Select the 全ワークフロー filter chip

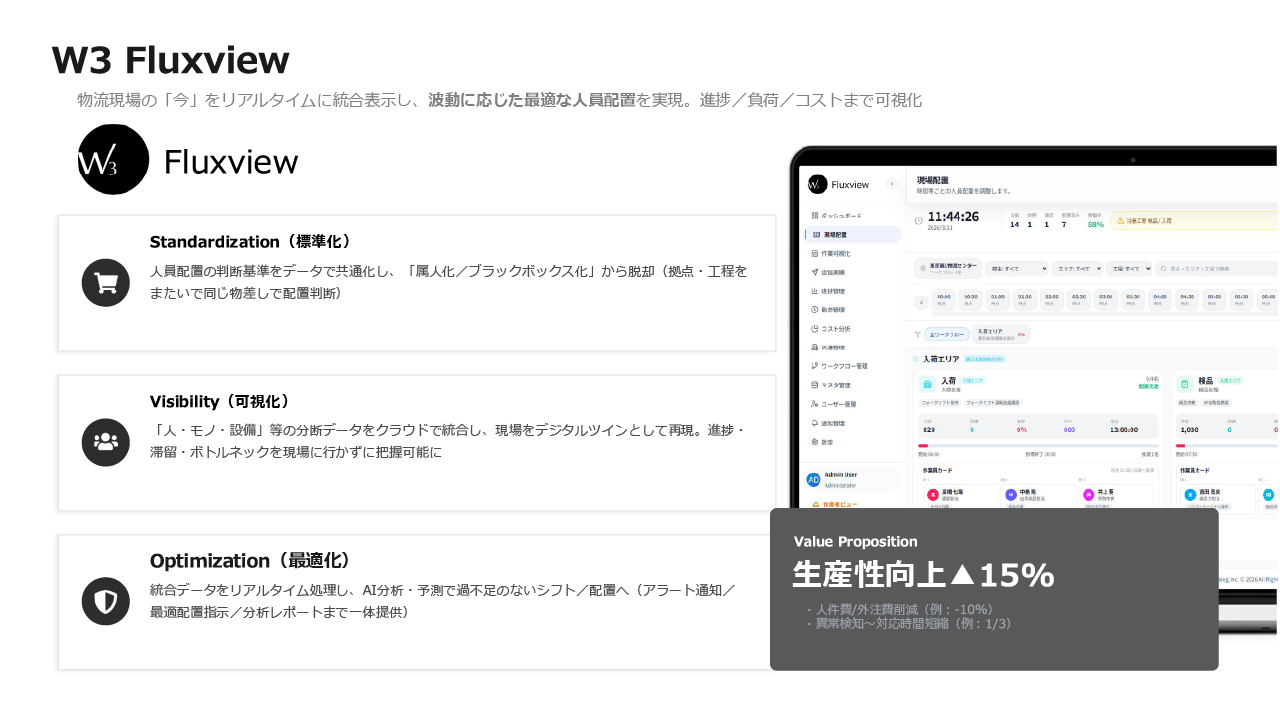pyautogui.click(x=945, y=335)
